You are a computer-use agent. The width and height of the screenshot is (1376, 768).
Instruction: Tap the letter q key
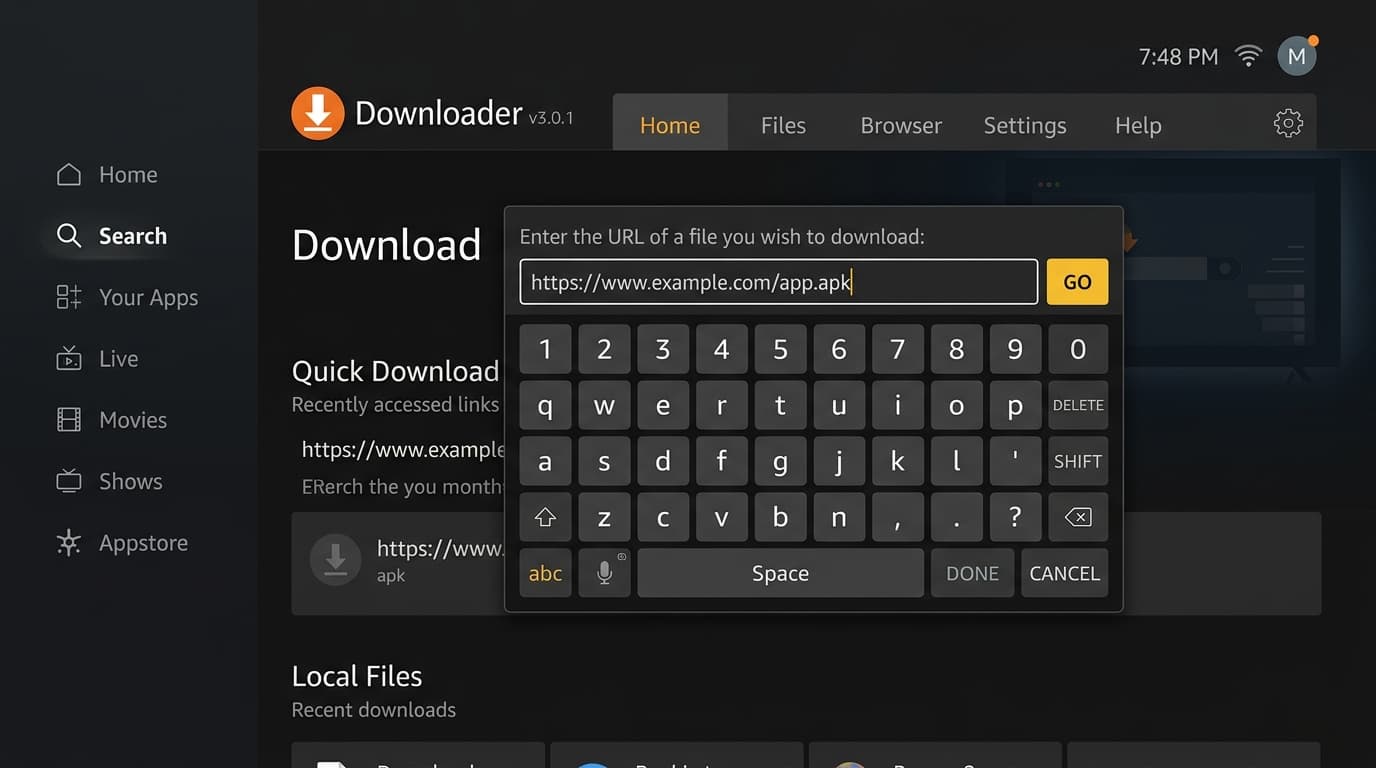click(545, 405)
